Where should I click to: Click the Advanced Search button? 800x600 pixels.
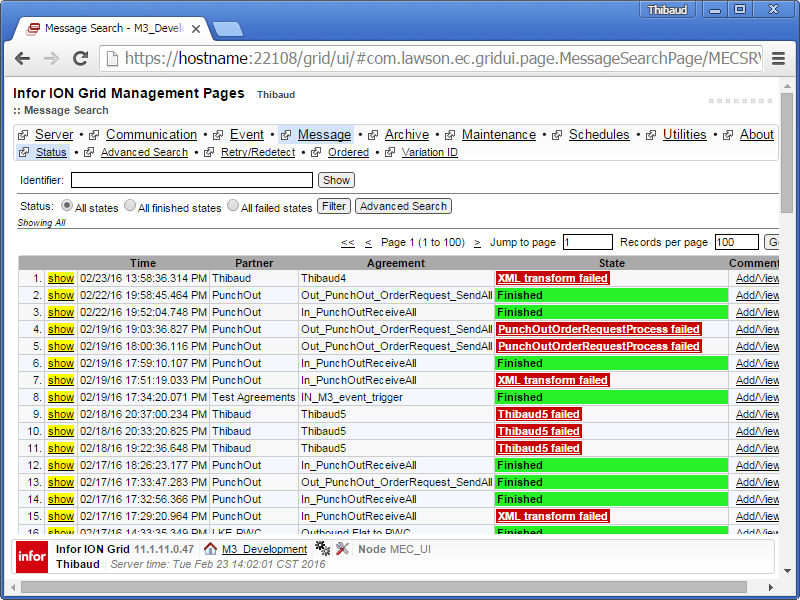[403, 206]
